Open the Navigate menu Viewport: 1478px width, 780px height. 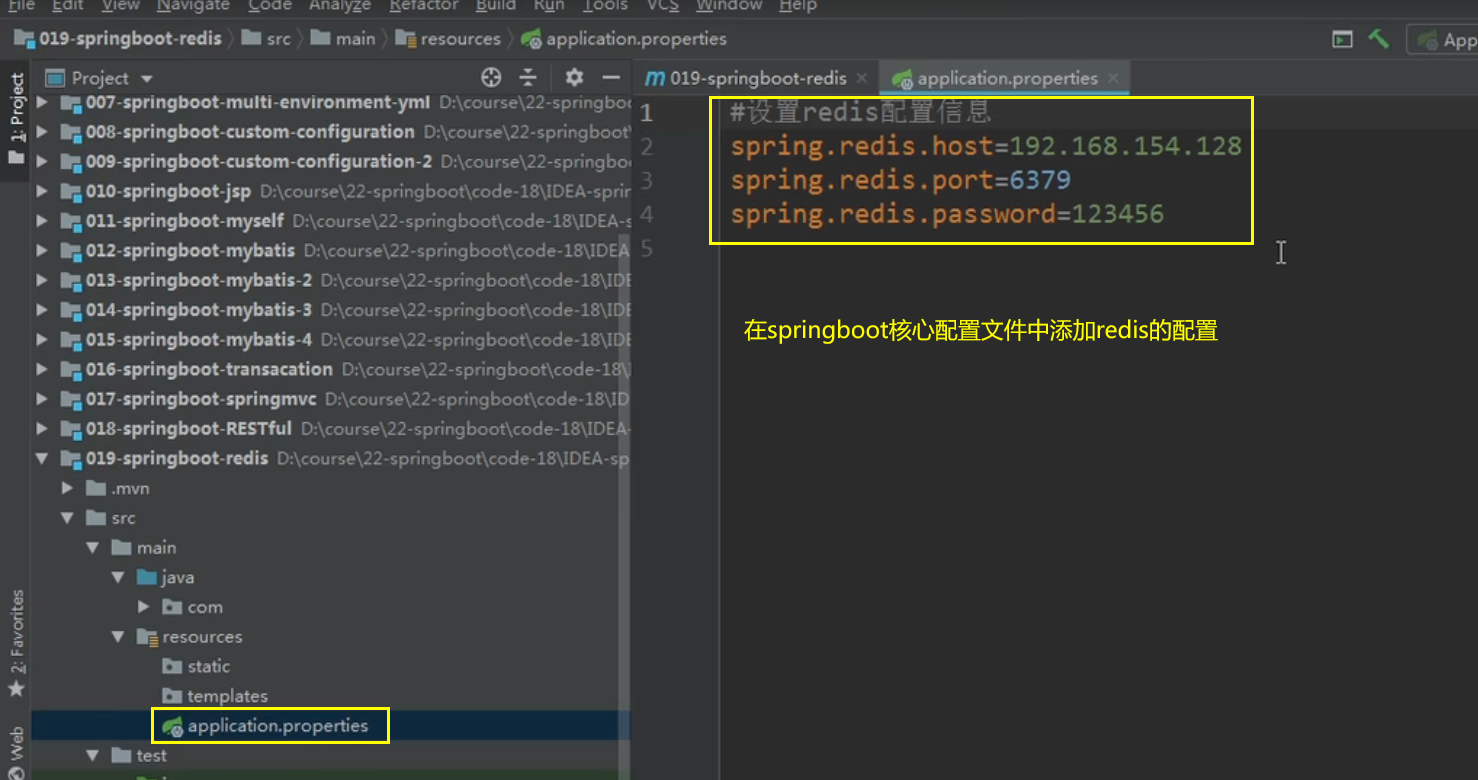click(x=195, y=5)
